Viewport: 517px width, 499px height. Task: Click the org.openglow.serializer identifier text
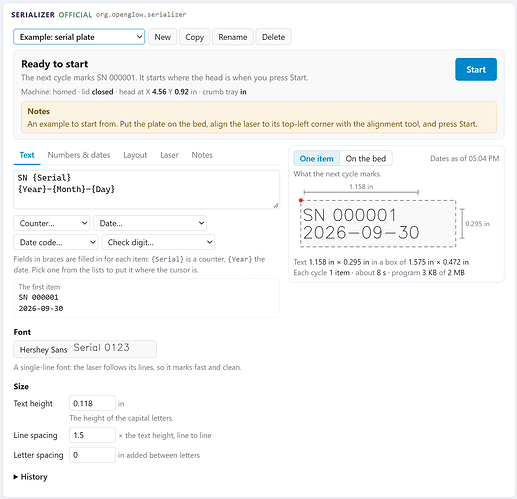[141, 15]
